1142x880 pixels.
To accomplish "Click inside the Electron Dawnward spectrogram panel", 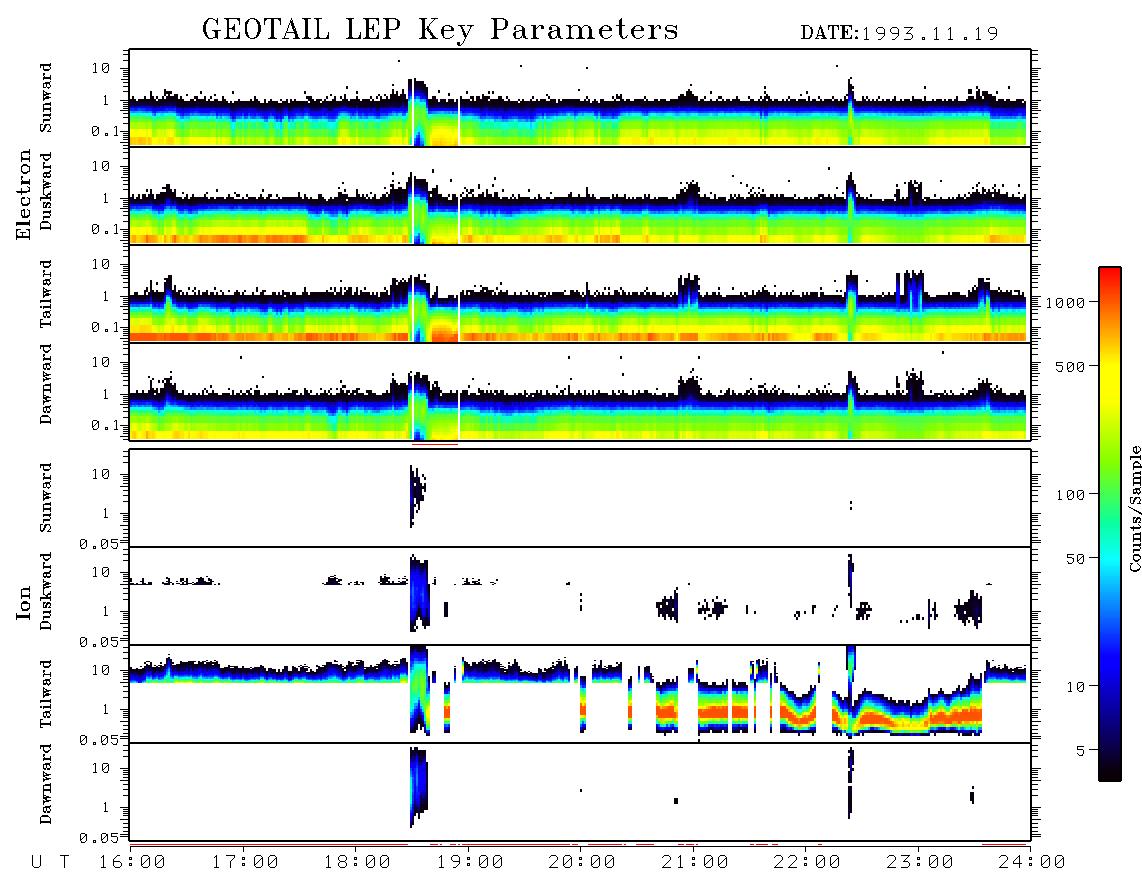I will [580, 391].
